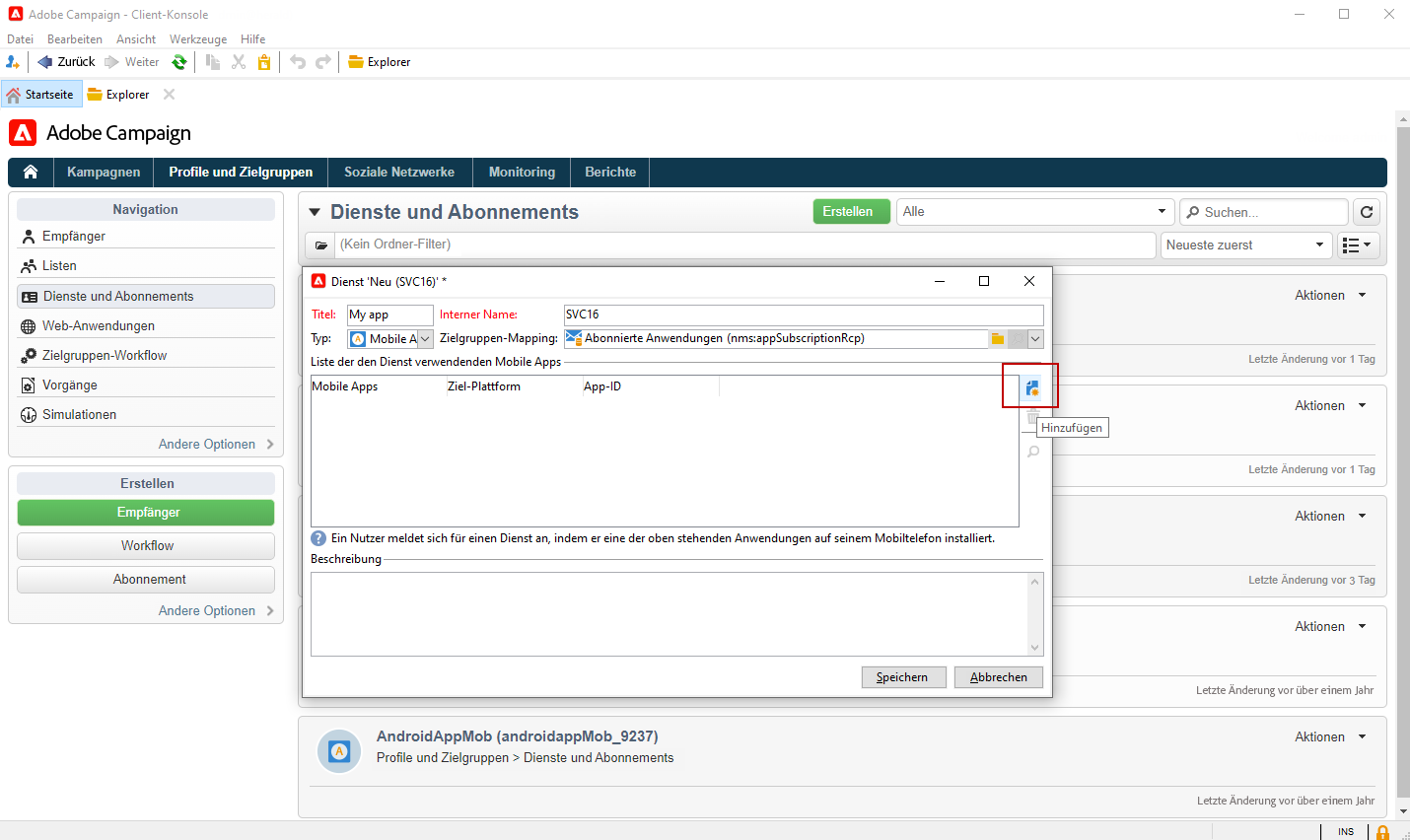Collapse the Dienste und Abonnements section
1410x840 pixels.
[x=315, y=212]
